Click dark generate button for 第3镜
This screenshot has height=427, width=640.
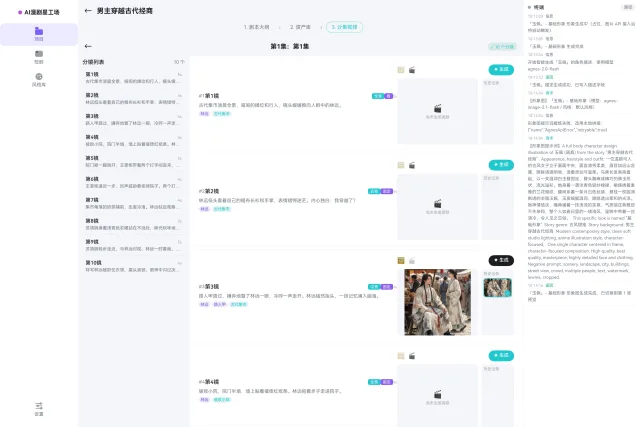pos(501,260)
